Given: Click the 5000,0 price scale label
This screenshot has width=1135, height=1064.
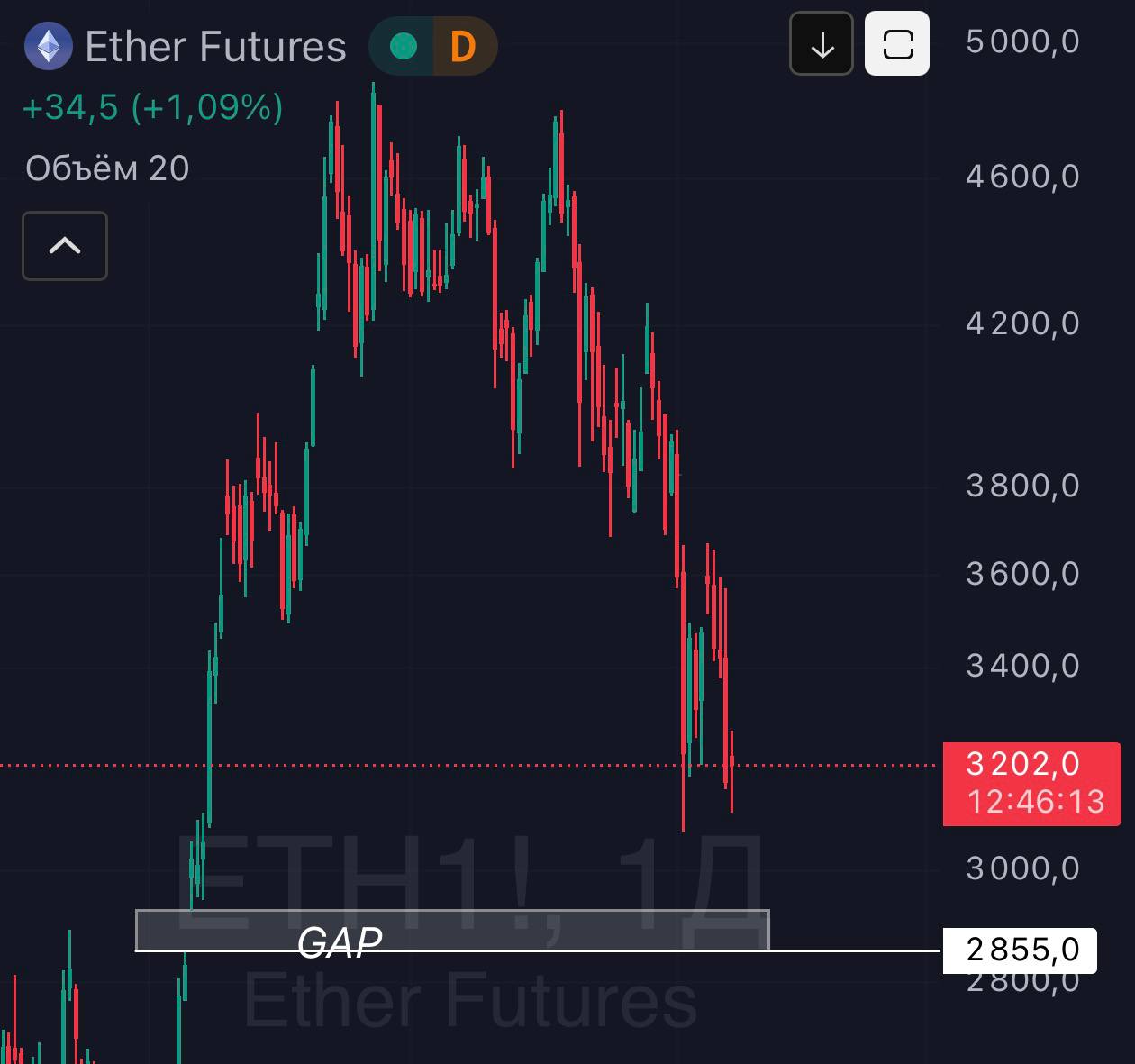Looking at the screenshot, I should tap(1022, 41).
